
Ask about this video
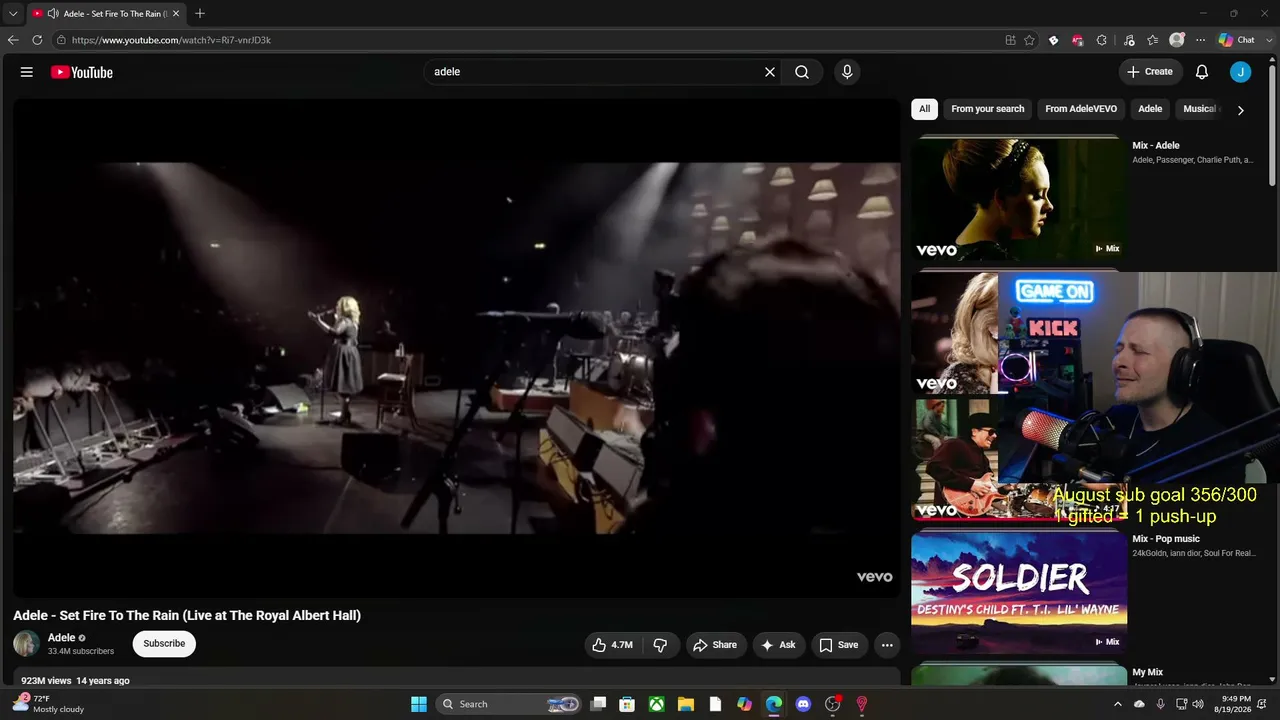[x=778, y=645]
